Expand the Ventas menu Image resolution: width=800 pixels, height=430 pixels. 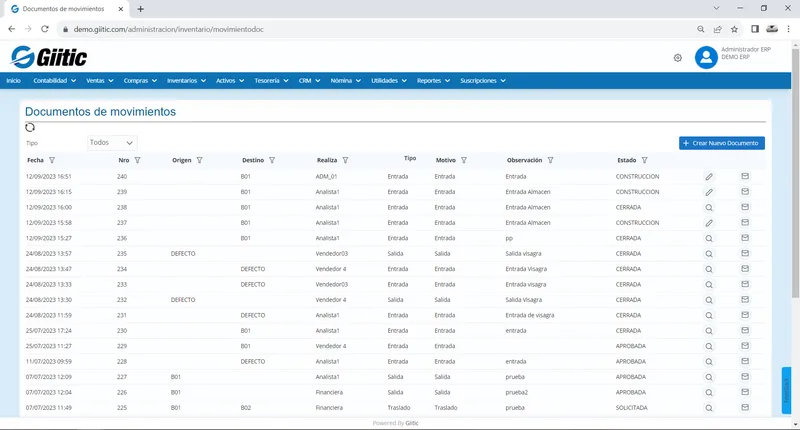tap(99, 81)
